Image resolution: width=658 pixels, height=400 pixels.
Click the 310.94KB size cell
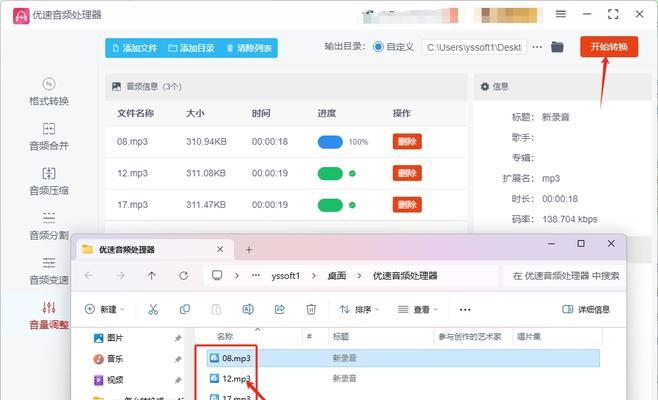point(206,141)
